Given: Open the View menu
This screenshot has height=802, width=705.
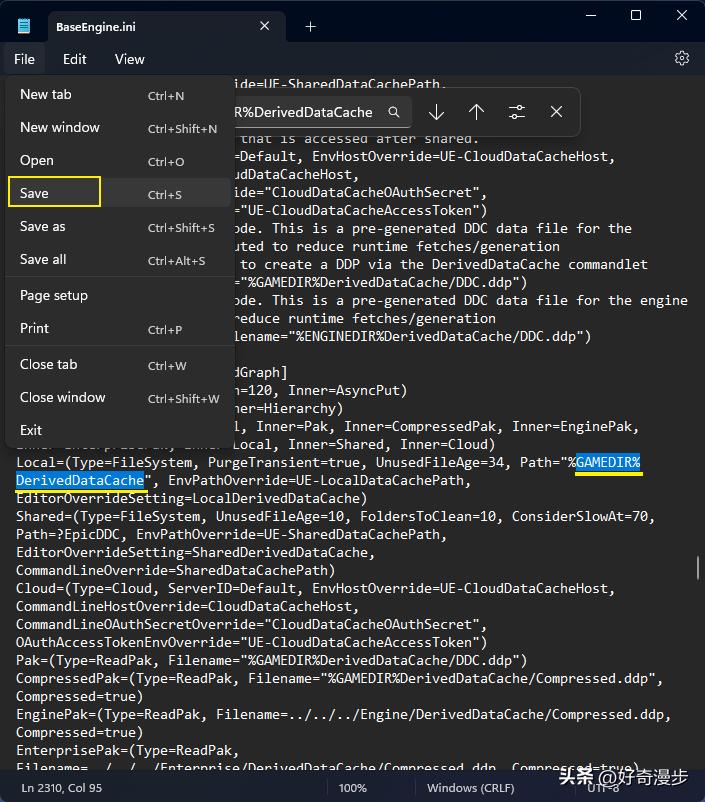Looking at the screenshot, I should coord(129,59).
